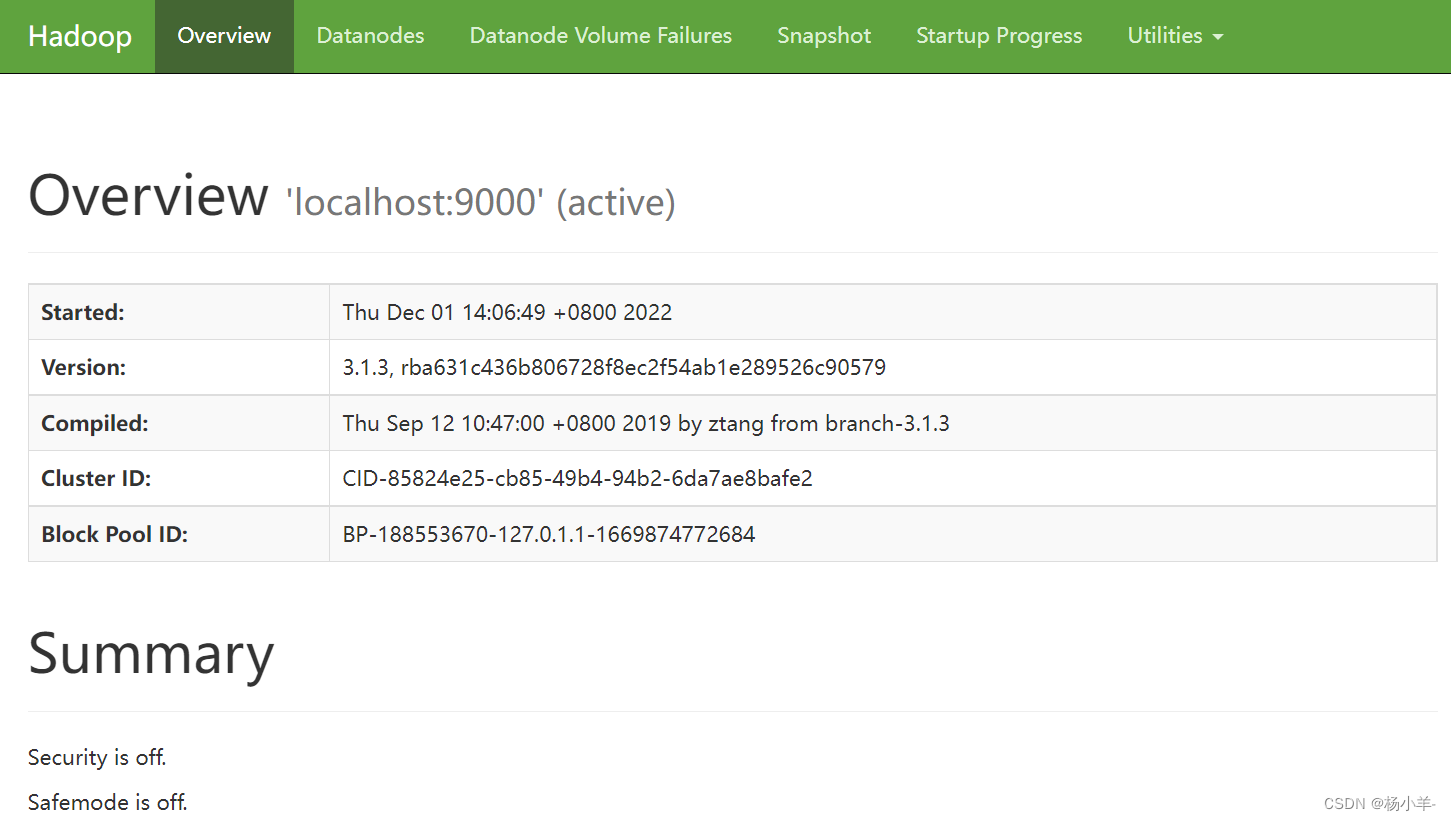Click Compiled value by ztang from branch-3.1.3

click(646, 423)
